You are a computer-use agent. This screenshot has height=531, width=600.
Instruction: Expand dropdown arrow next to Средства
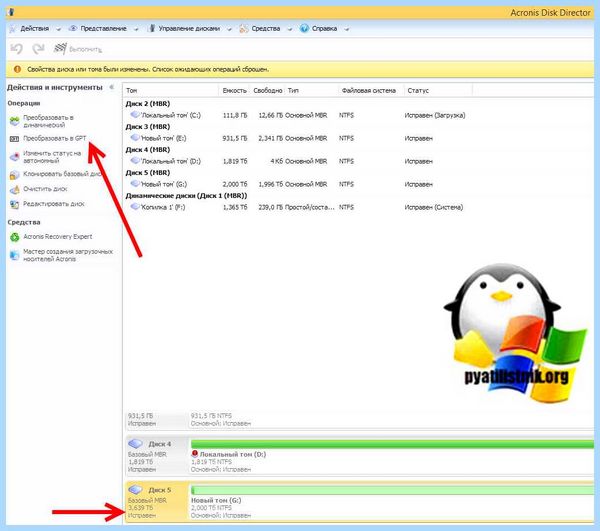pyautogui.click(x=290, y=29)
